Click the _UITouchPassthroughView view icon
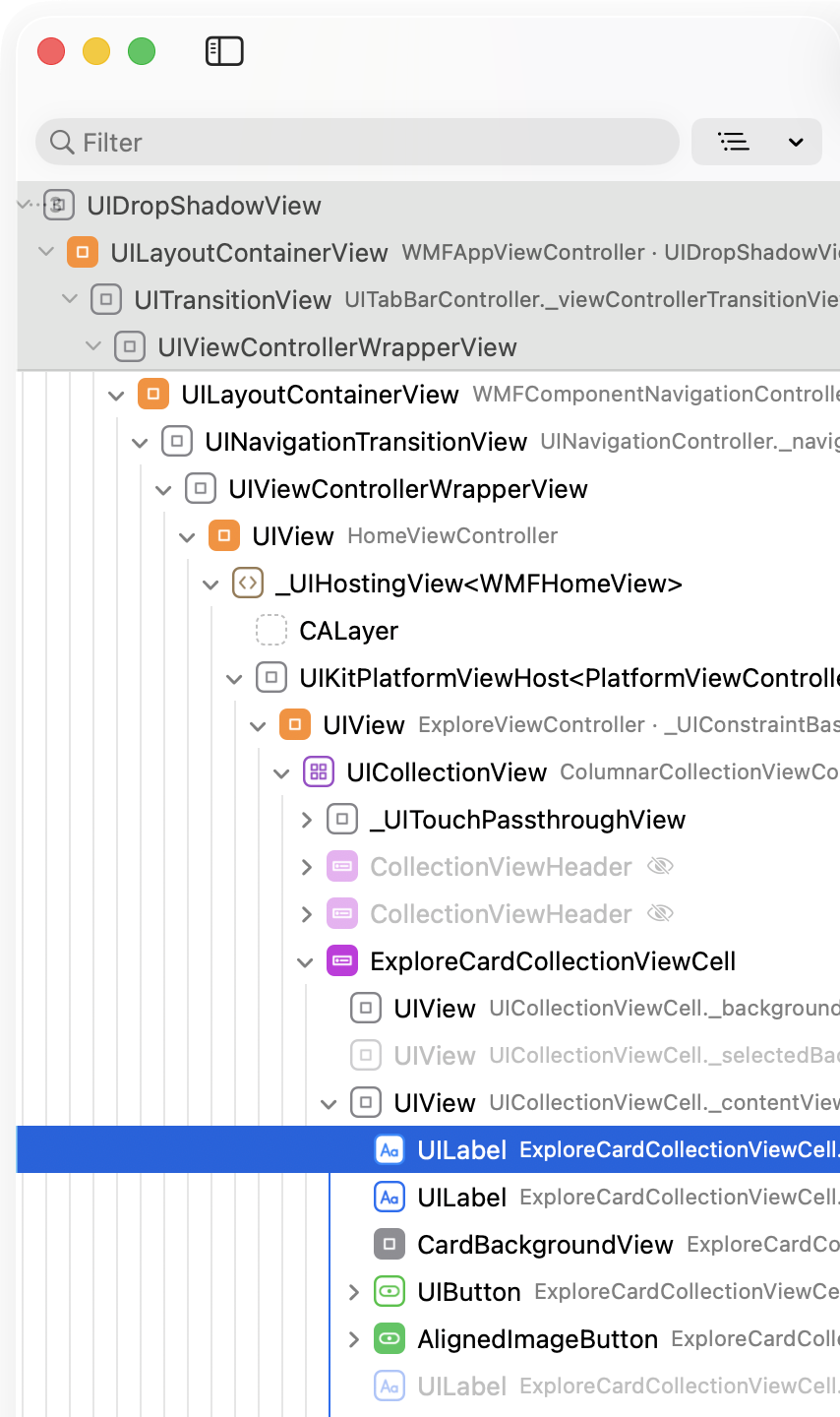The height and width of the screenshot is (1417, 840). click(x=342, y=819)
